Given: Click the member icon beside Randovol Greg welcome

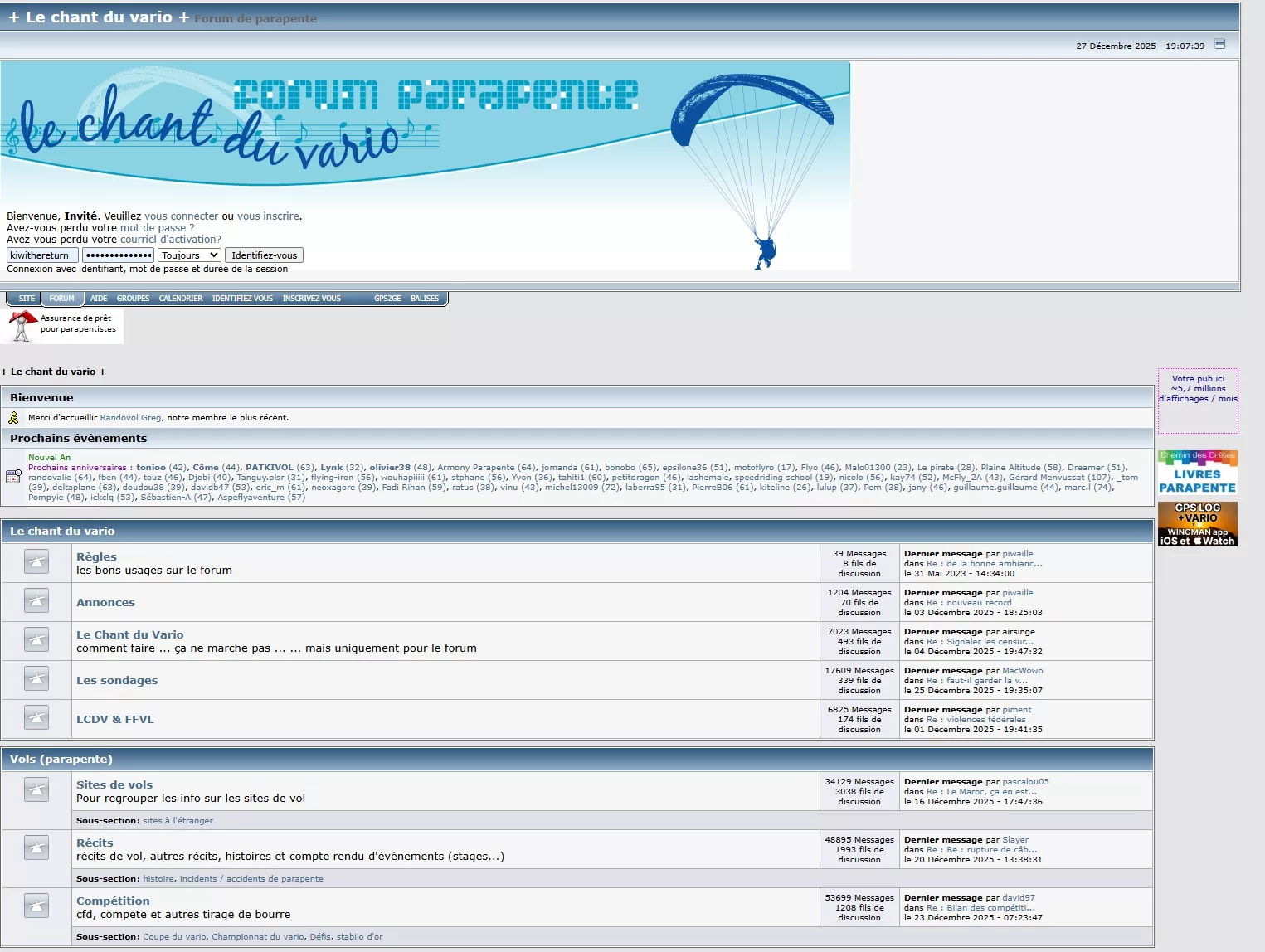Looking at the screenshot, I should (x=13, y=418).
